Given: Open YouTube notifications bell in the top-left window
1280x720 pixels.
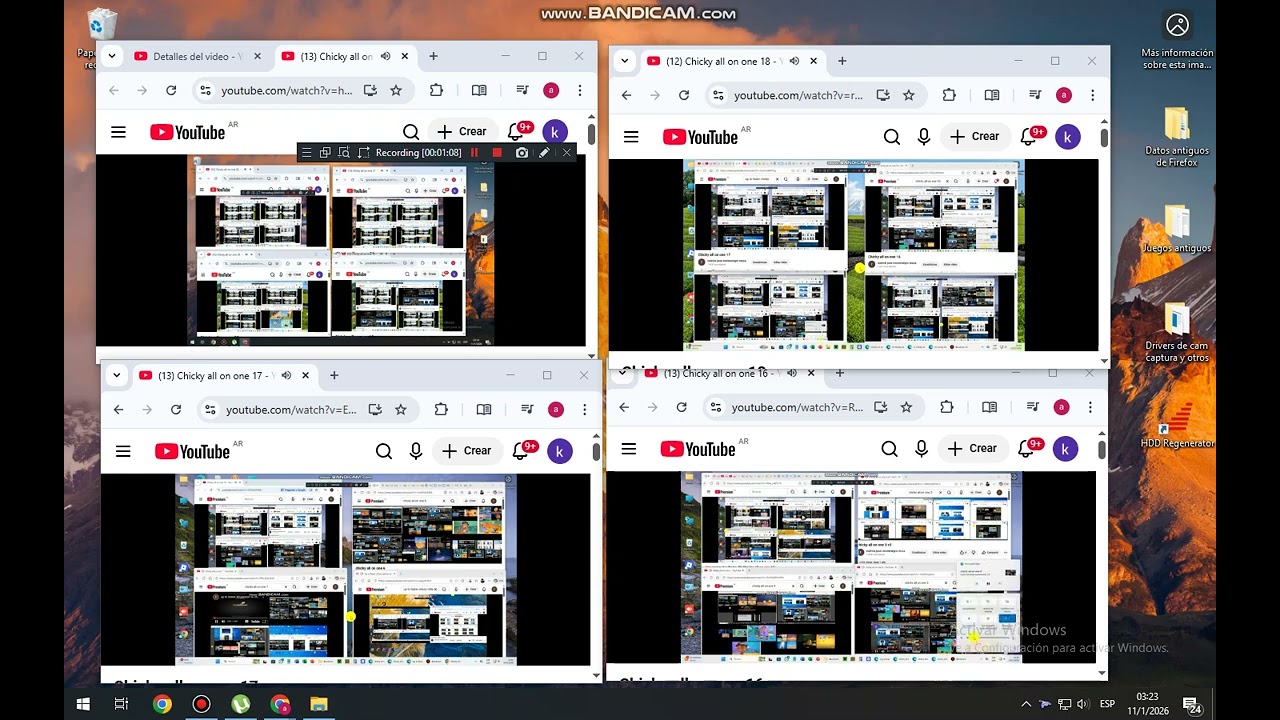Looking at the screenshot, I should click(x=517, y=132).
